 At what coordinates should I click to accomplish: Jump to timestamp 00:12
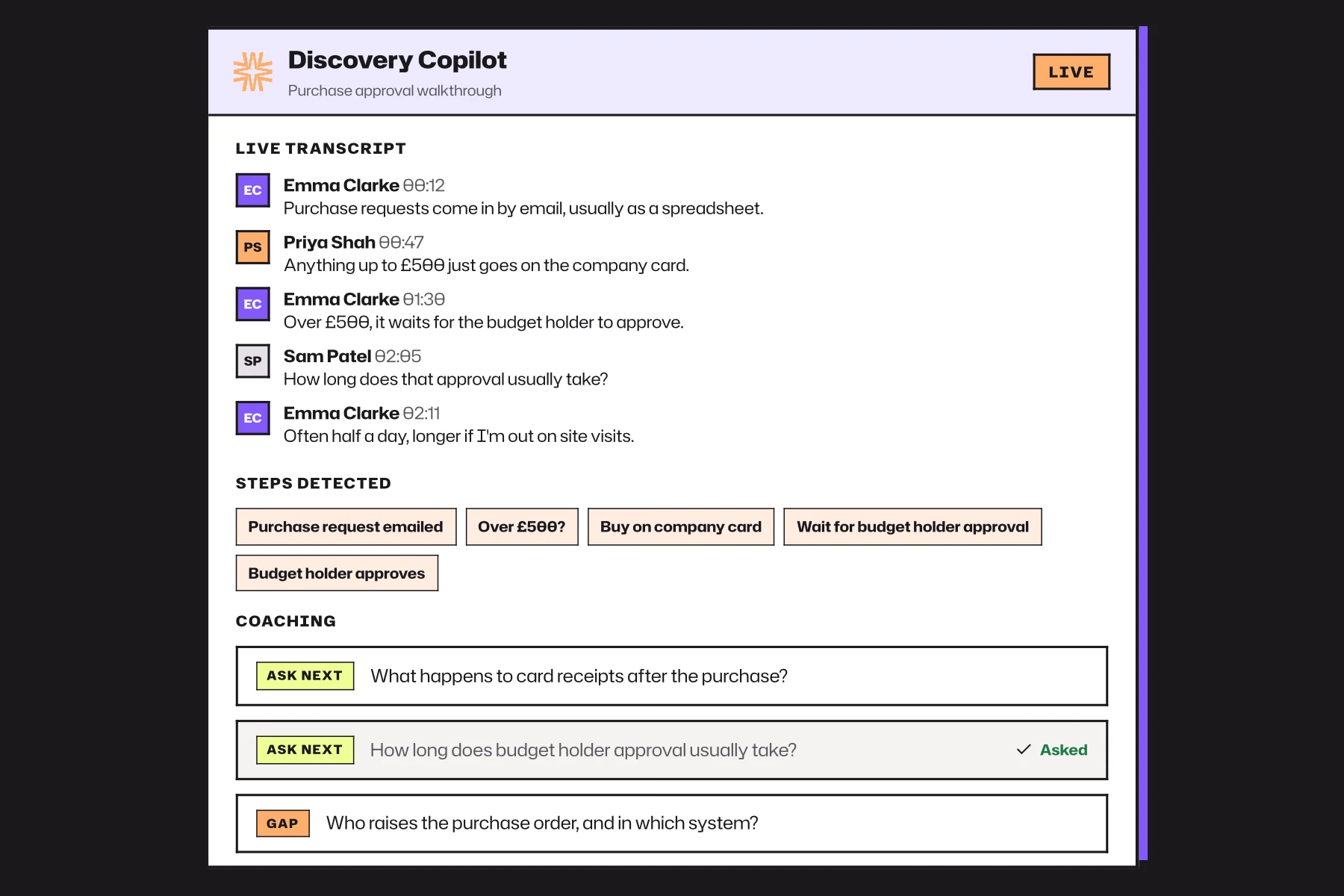424,185
